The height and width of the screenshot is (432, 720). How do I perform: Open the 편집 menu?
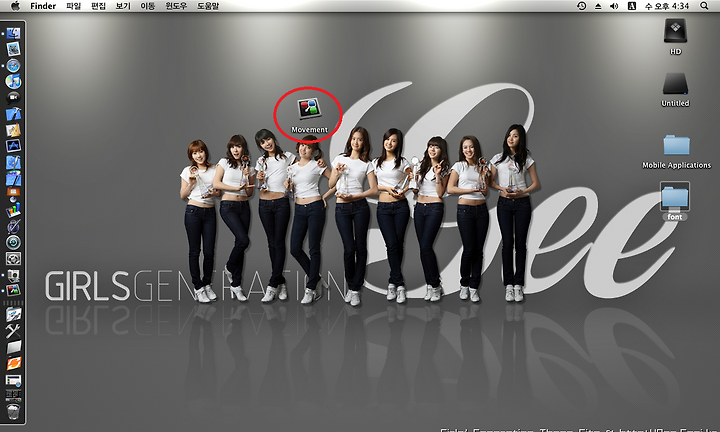(98, 6)
